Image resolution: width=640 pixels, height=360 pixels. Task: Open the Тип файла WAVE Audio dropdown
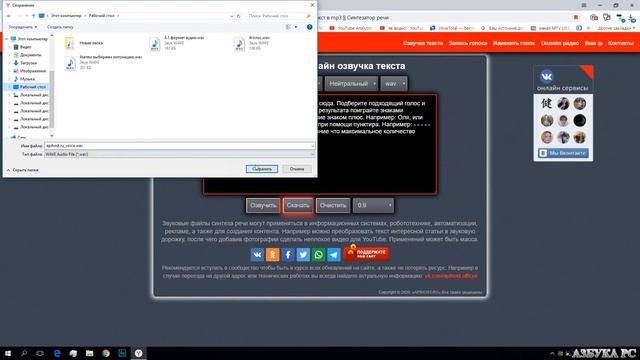179,154
